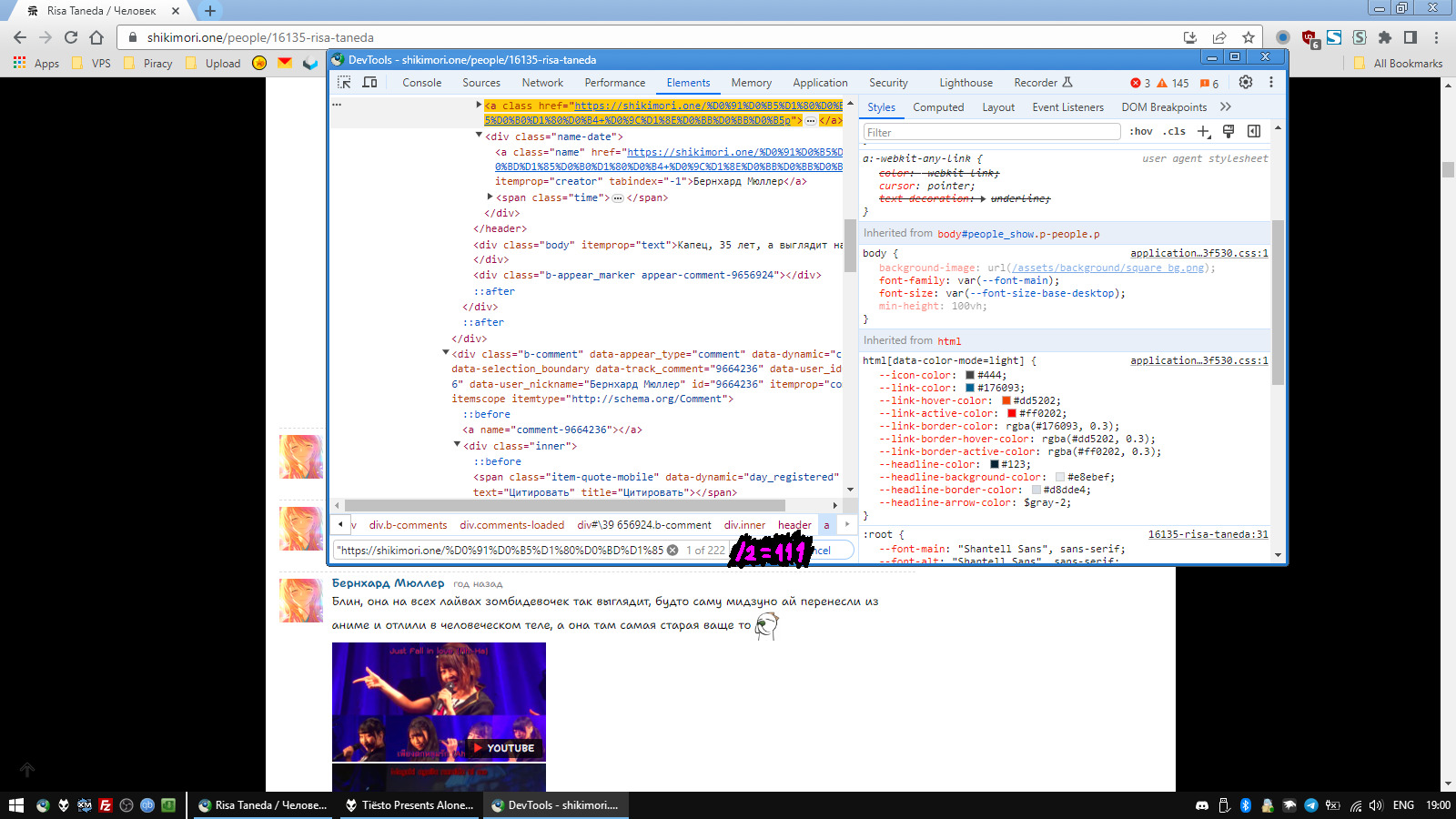
Task: Expand more Styles pane tabs chevron
Action: 1226,106
